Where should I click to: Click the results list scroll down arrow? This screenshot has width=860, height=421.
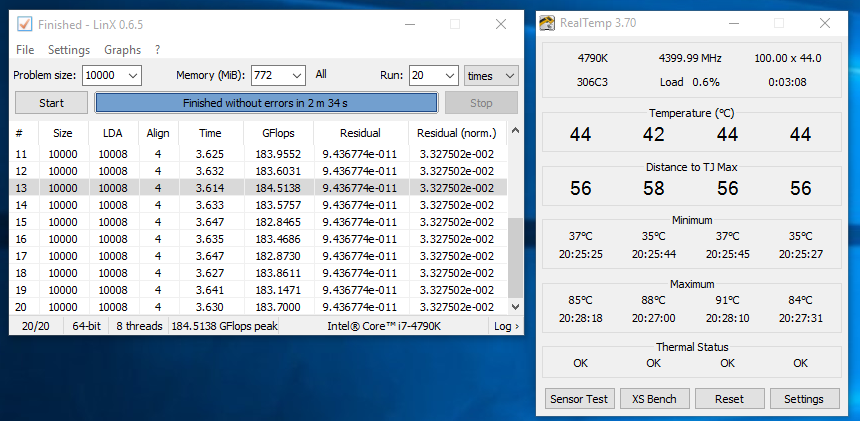click(x=515, y=307)
